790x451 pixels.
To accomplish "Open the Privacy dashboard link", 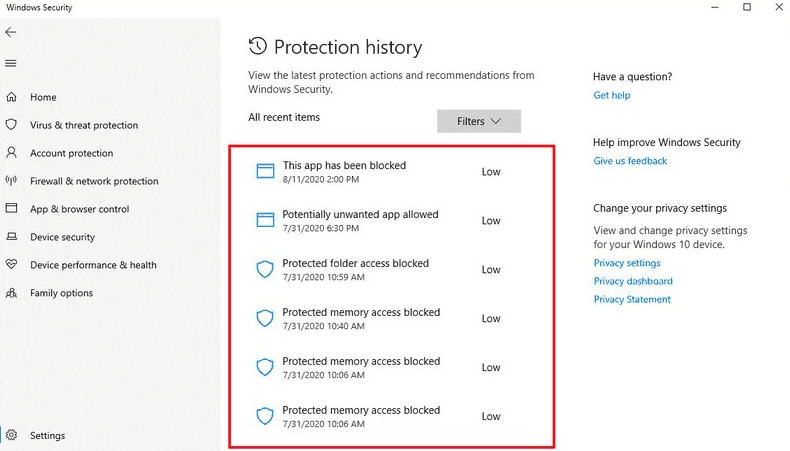I will coord(633,281).
